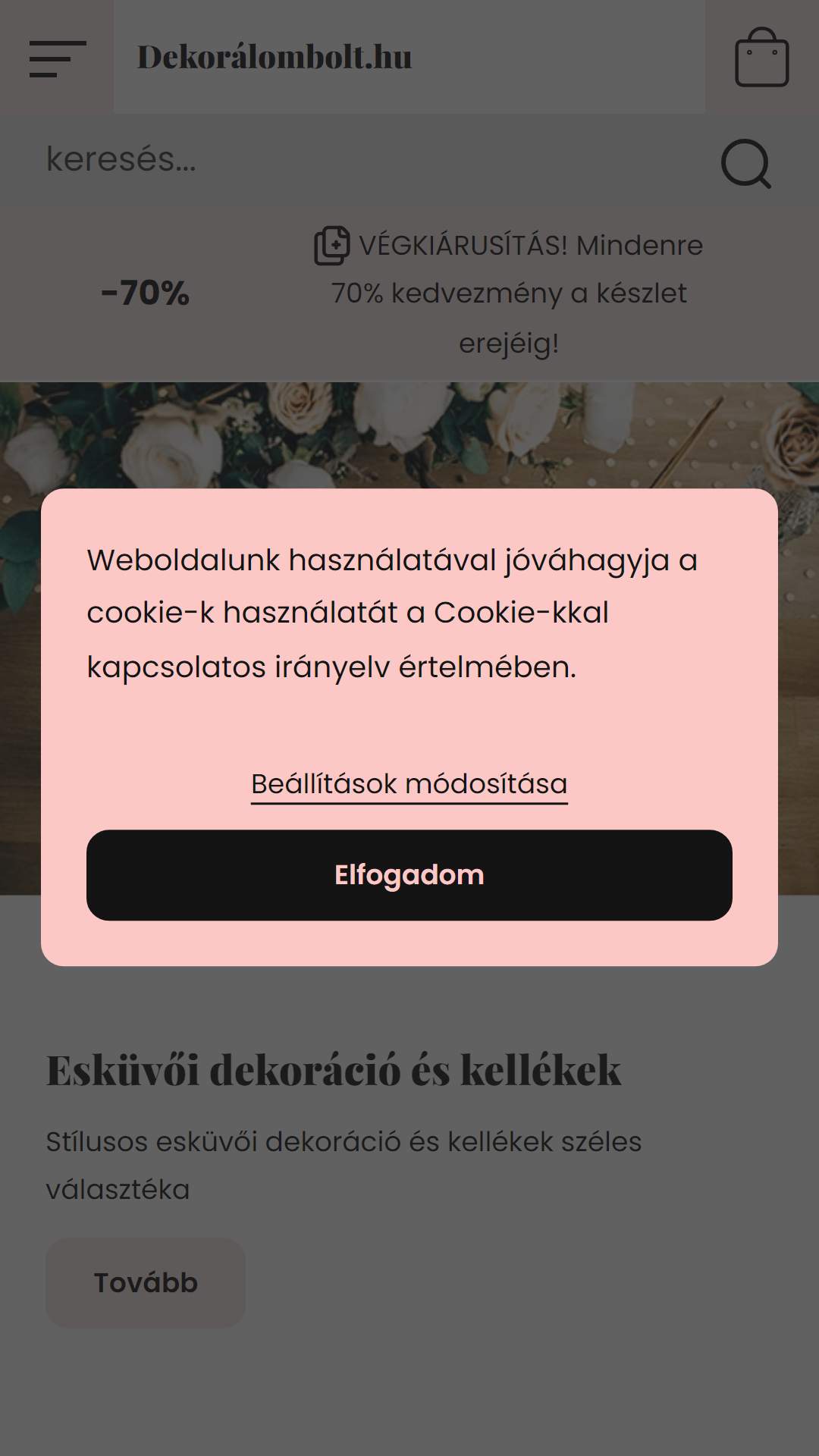Click the -70% discount label
The height and width of the screenshot is (1456, 819).
click(145, 293)
